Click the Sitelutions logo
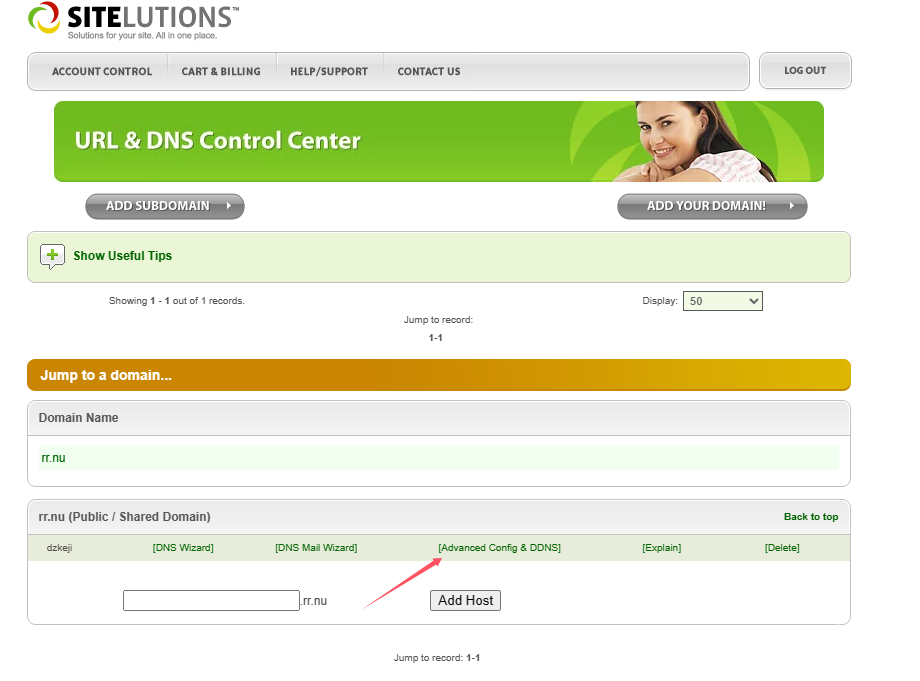The image size is (920, 681). [x=133, y=21]
